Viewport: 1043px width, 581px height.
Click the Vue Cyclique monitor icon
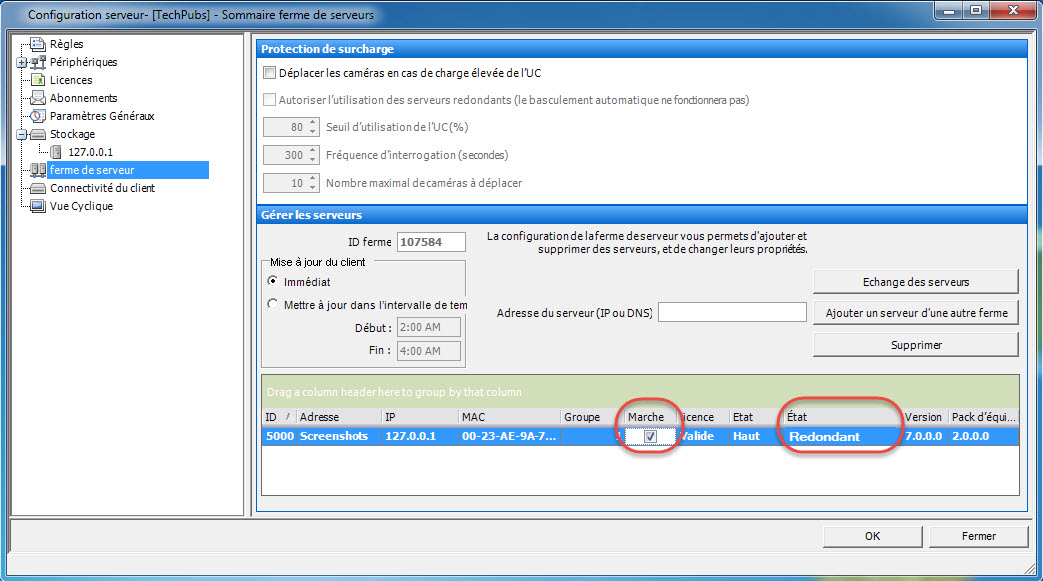pyautogui.click(x=38, y=206)
